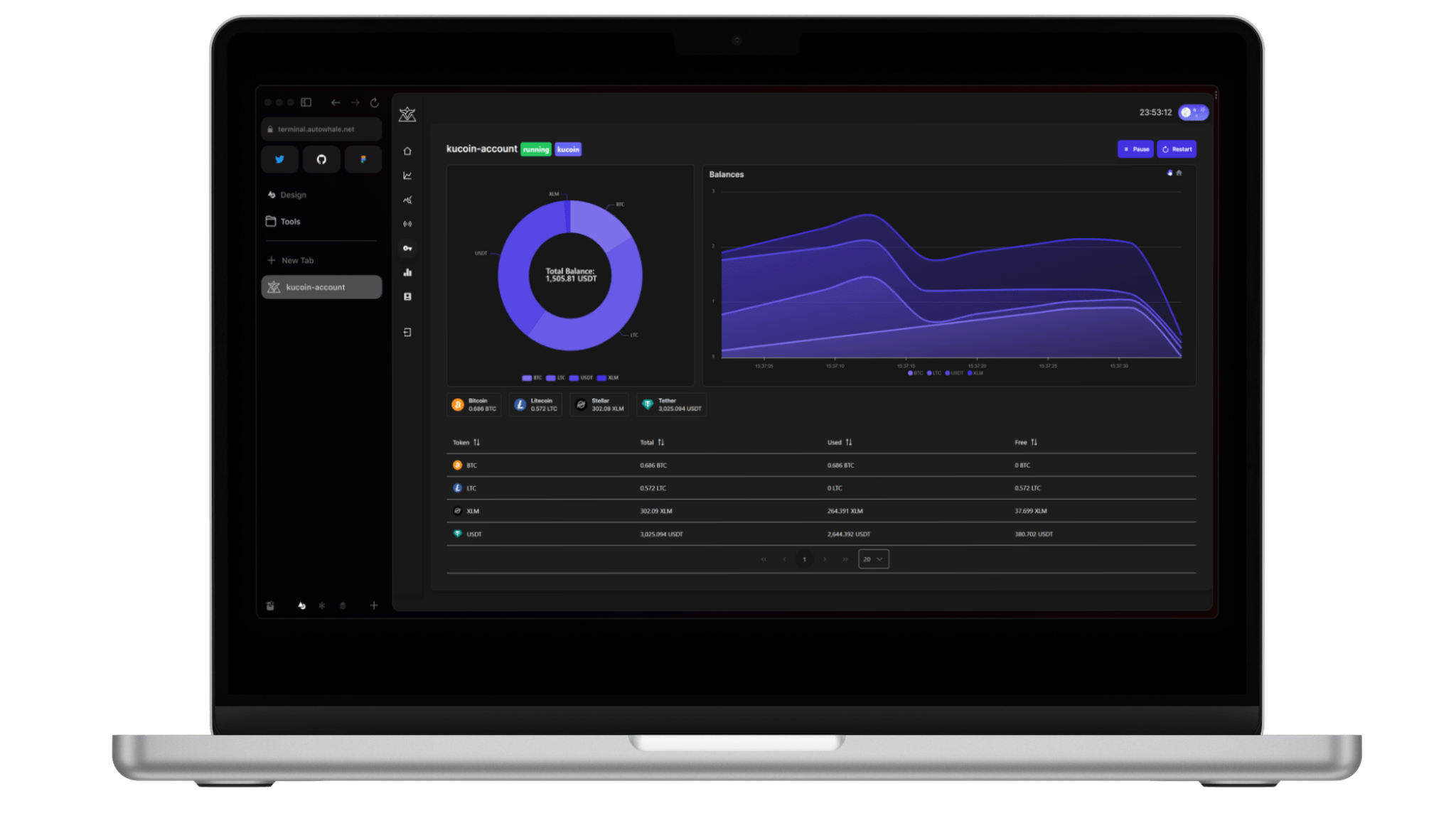Image resolution: width=1456 pixels, height=813 pixels.
Task: Click the Autowhale logo at the sidebar top
Action: click(407, 114)
